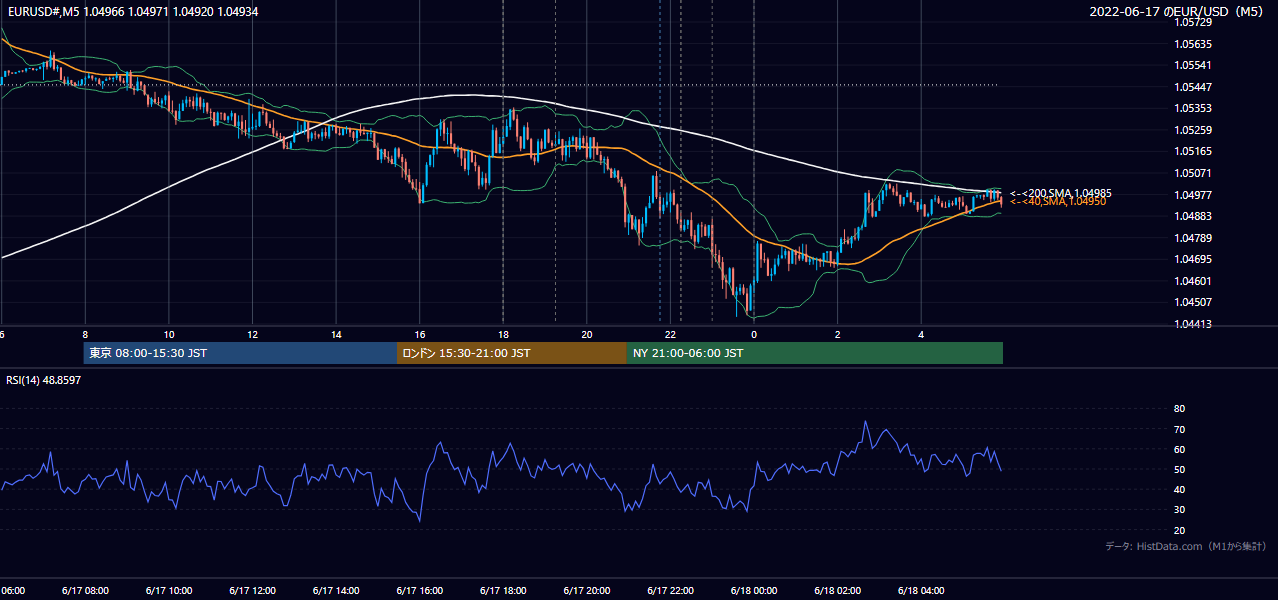The width and height of the screenshot is (1278, 600).
Task: Click hour 14 on the price chart time axis
Action: tap(336, 334)
